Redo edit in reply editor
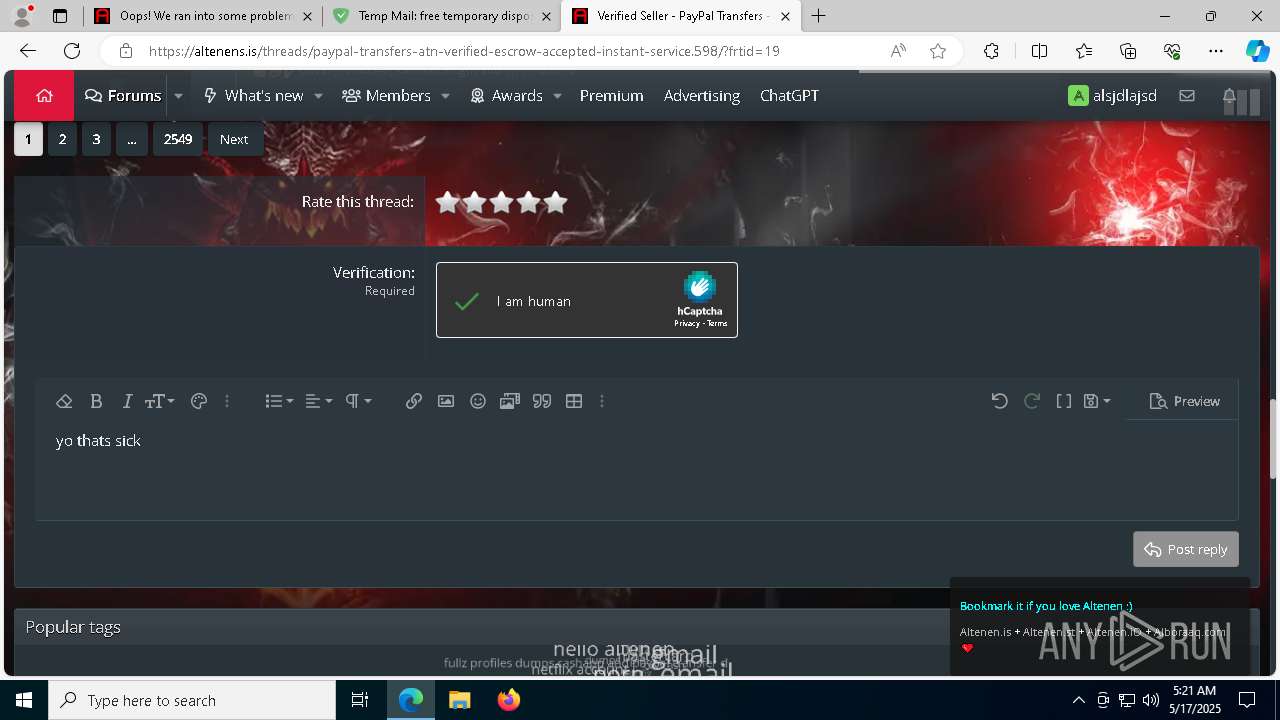Image resolution: width=1280 pixels, height=720 pixels. tap(1032, 401)
